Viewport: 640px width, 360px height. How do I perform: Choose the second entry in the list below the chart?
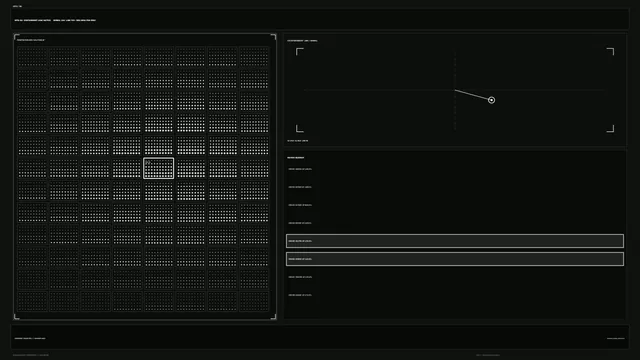point(455,187)
